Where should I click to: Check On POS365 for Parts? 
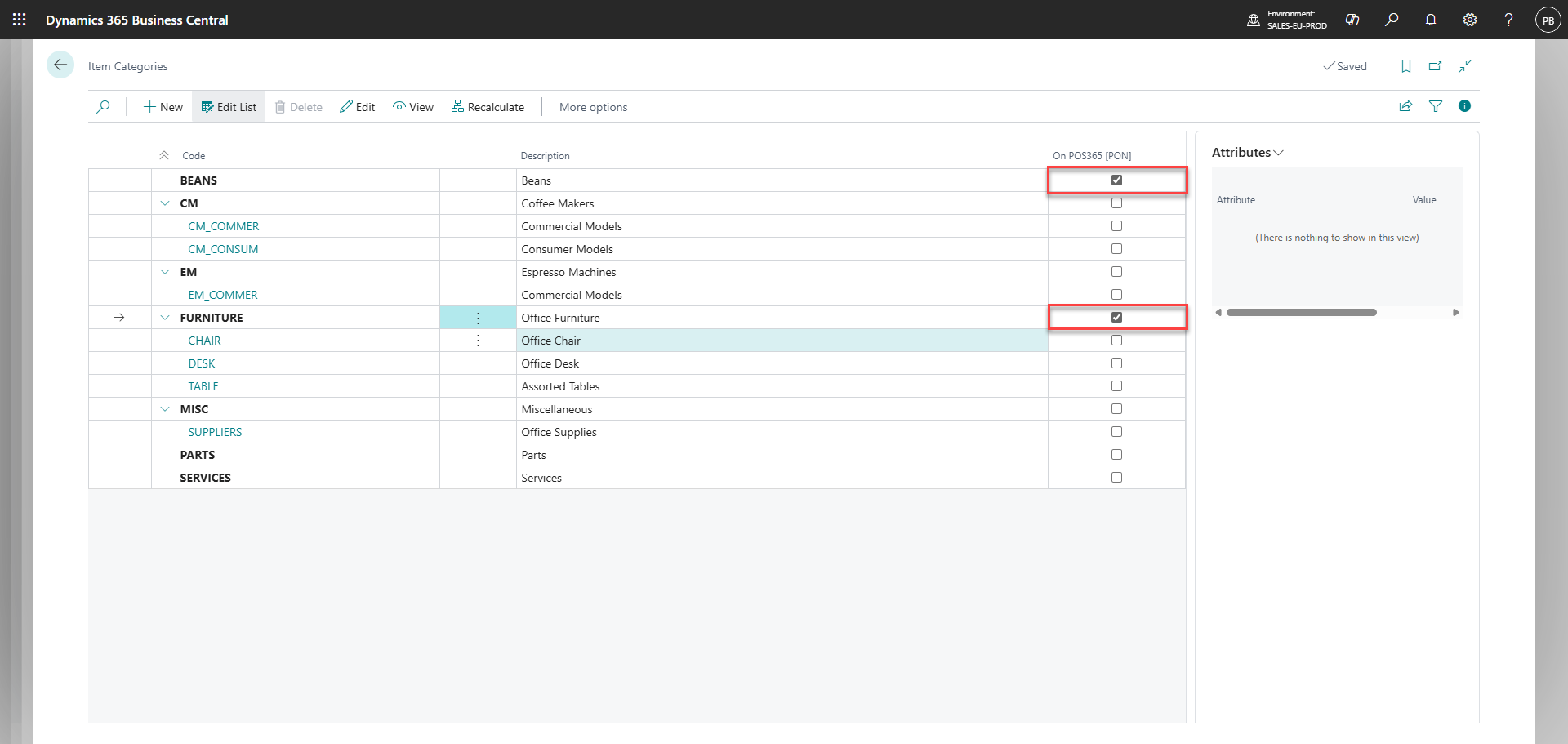click(x=1116, y=455)
